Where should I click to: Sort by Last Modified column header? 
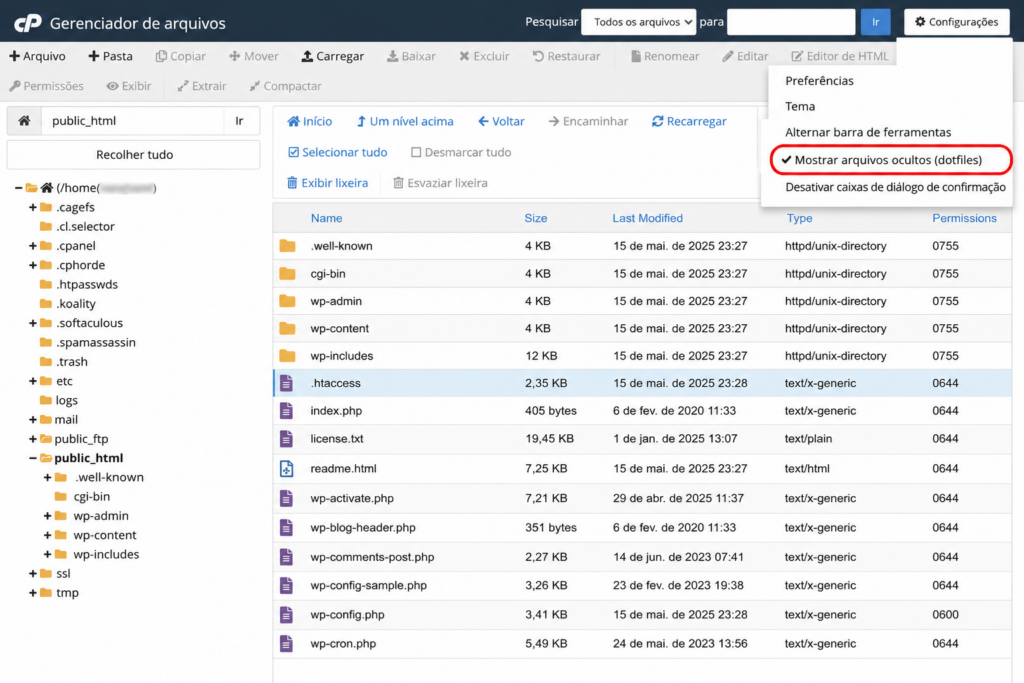tap(647, 218)
